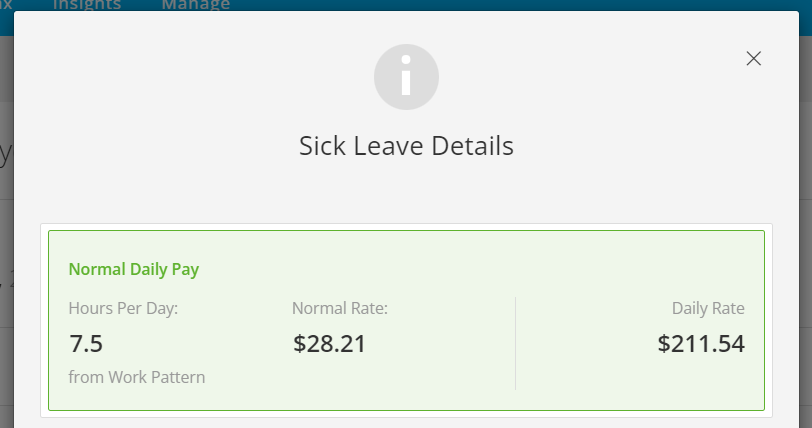This screenshot has width=812, height=428.
Task: Click the Normal Rate label
Action: click(x=340, y=308)
